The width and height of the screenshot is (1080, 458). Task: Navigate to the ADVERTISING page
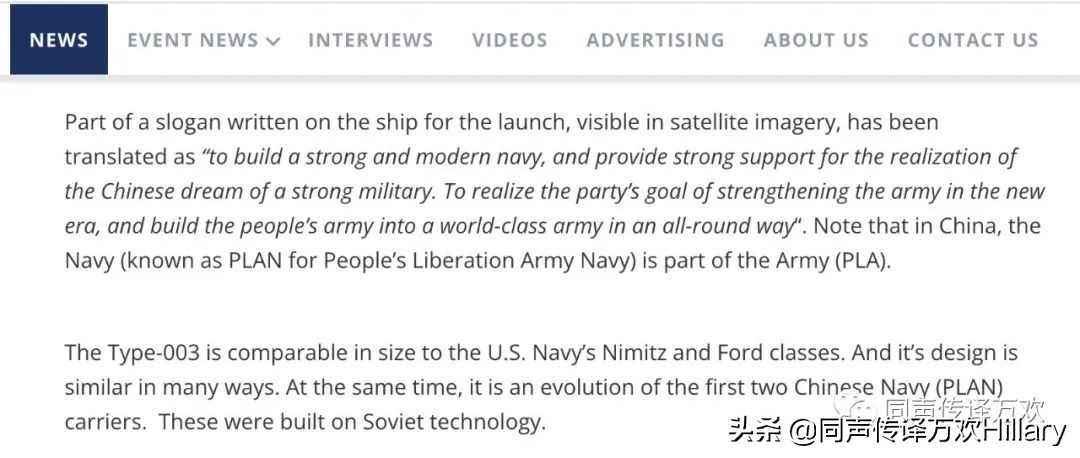[x=655, y=40]
